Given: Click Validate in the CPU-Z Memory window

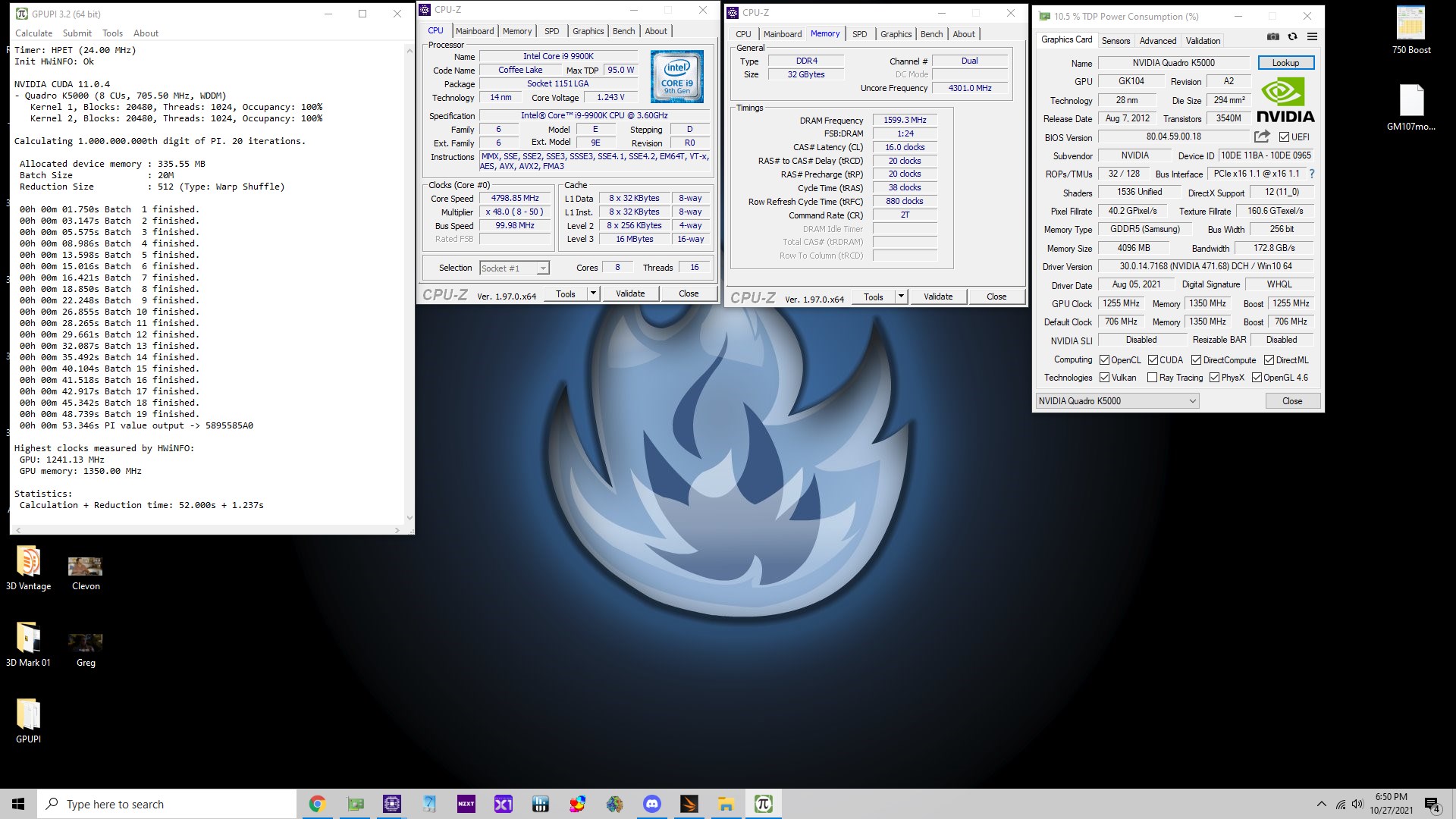Looking at the screenshot, I should (938, 297).
